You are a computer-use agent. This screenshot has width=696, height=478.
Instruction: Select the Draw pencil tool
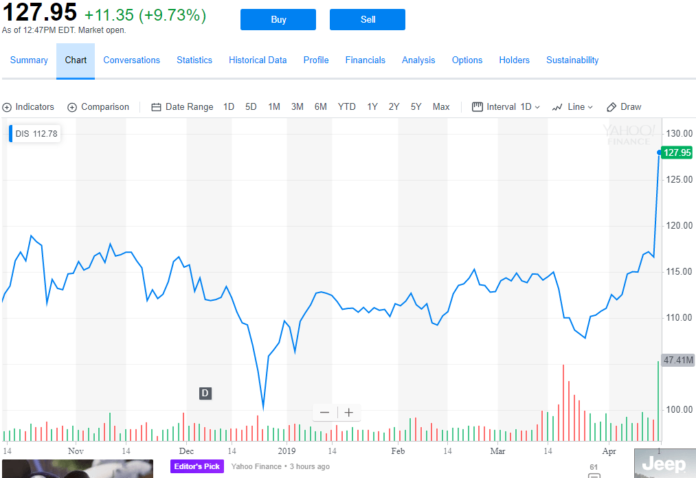[611, 107]
